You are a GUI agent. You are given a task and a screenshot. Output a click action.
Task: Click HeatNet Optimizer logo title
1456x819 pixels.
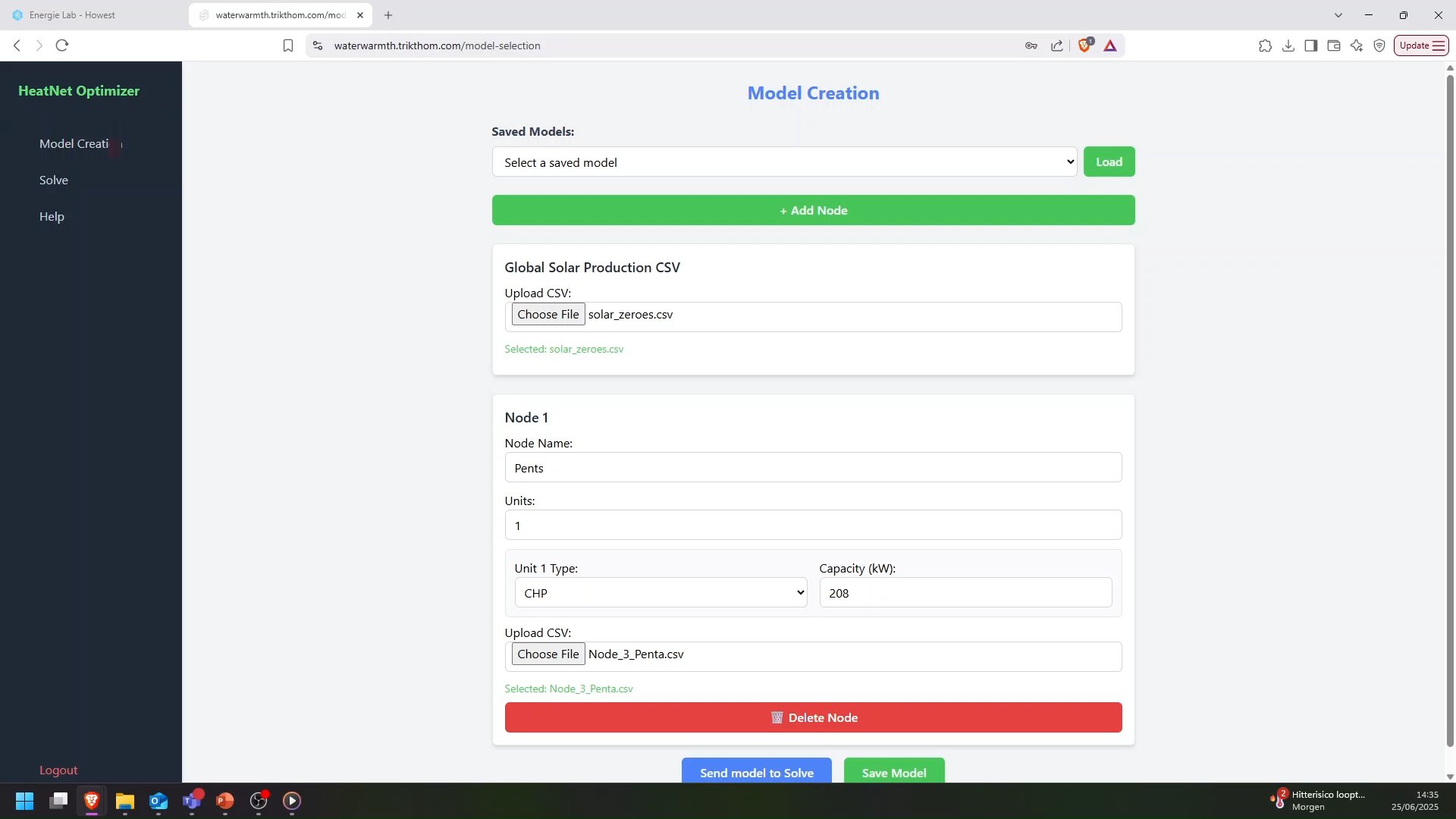click(x=79, y=90)
